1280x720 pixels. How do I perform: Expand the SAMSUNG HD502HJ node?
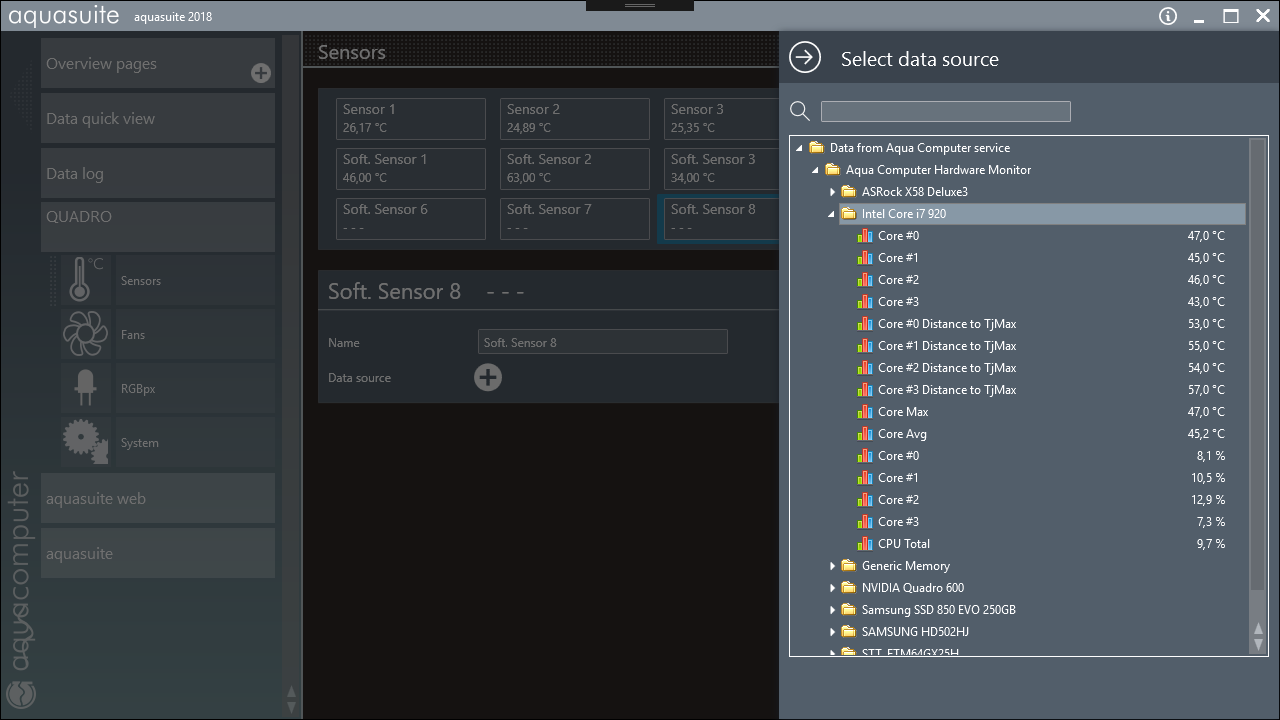tap(832, 632)
